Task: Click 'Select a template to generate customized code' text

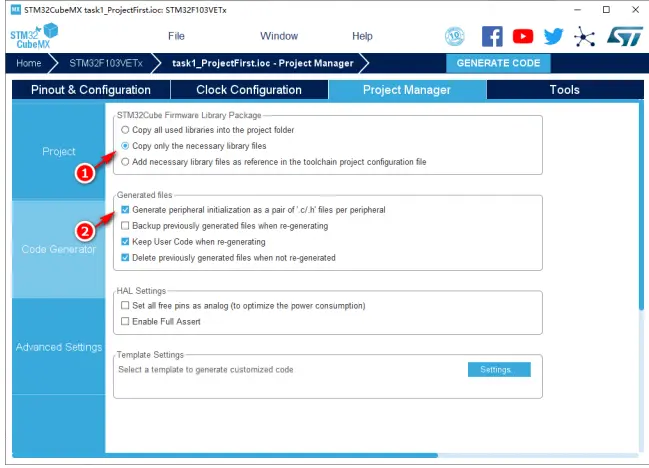Action: 206,370
